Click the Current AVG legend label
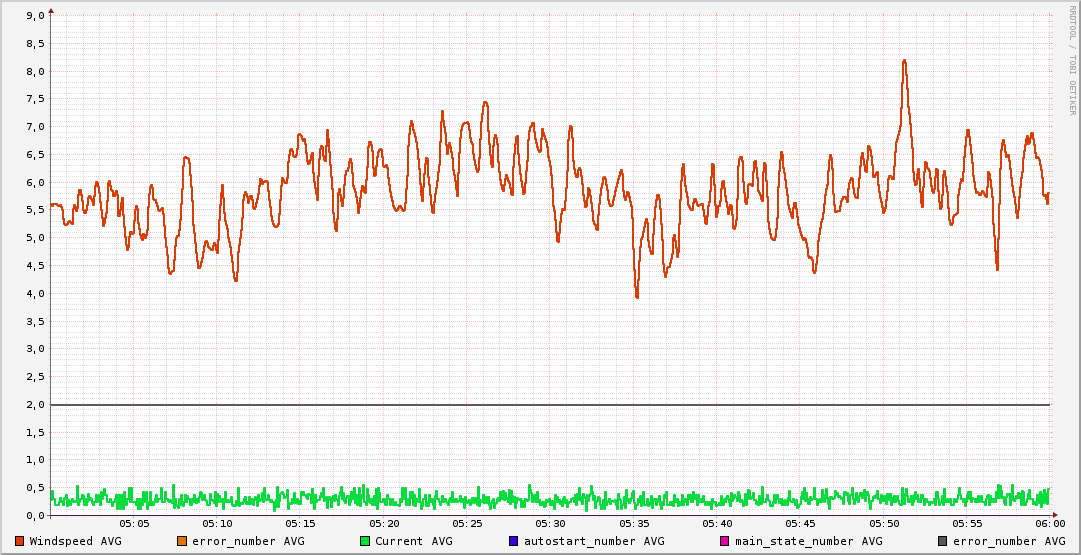This screenshot has height=555, width=1081. pos(413,541)
